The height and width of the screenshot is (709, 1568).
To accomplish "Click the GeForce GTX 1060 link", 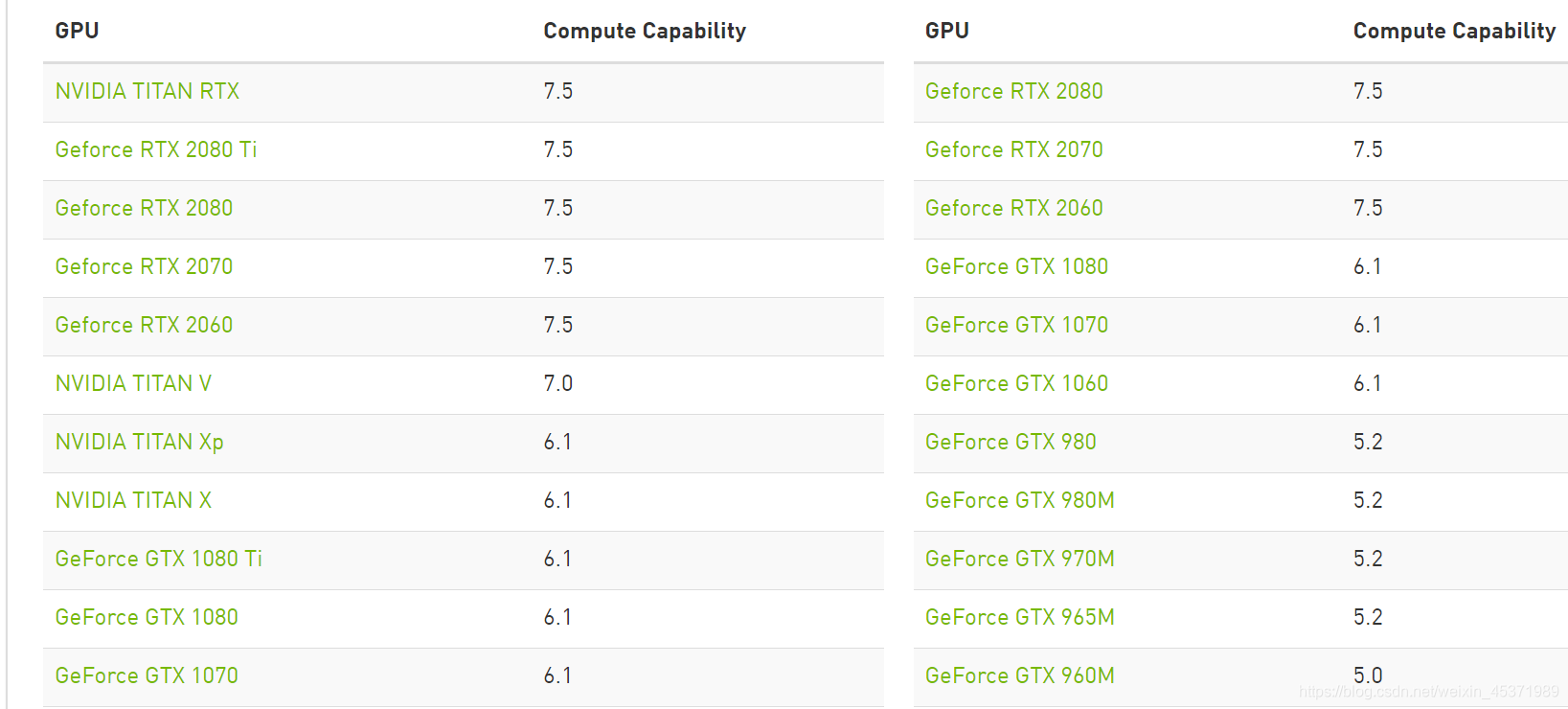I will point(1016,383).
